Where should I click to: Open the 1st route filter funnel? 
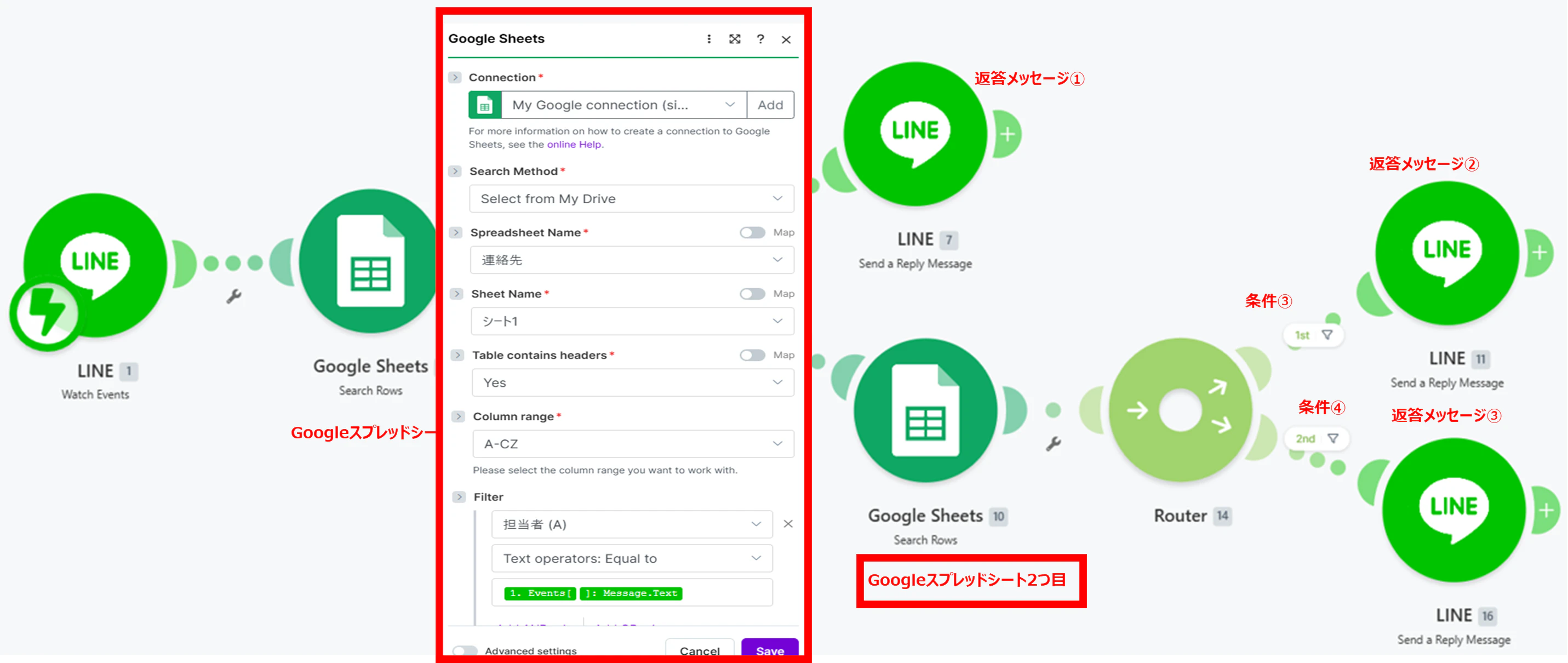click(1327, 335)
